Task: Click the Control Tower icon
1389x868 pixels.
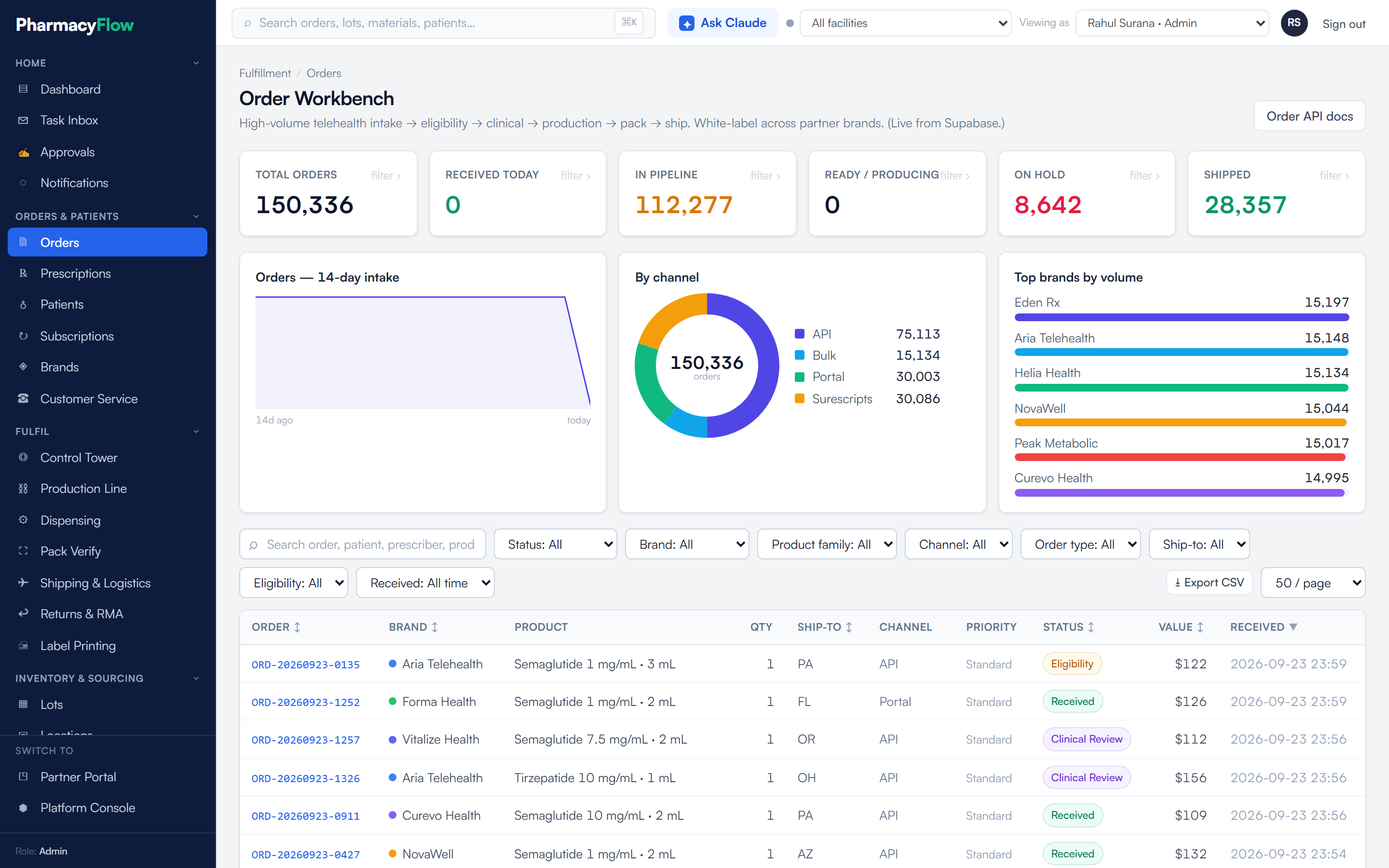Action: pyautogui.click(x=23, y=458)
